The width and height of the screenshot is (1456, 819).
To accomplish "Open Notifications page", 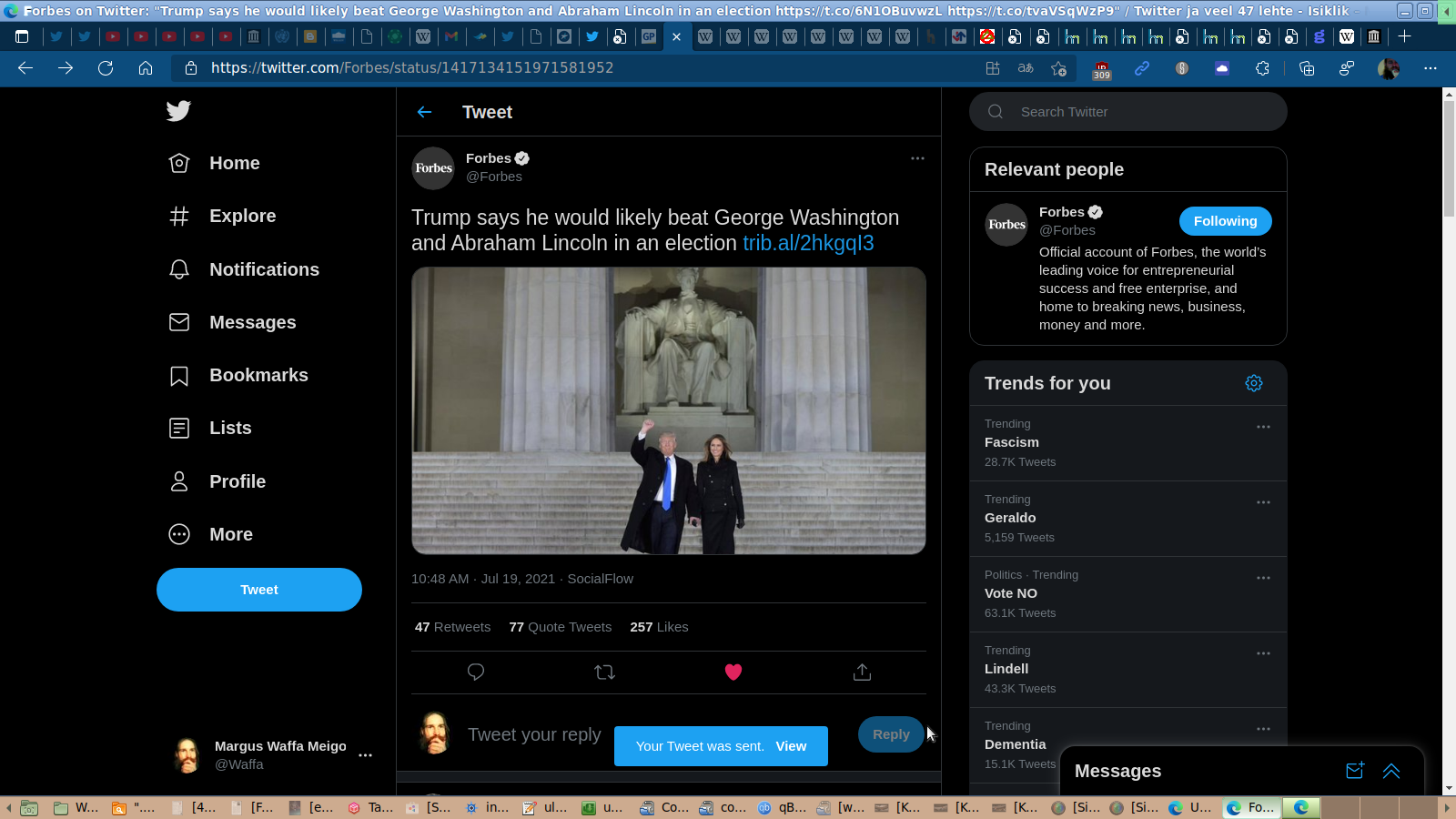I will [244, 269].
